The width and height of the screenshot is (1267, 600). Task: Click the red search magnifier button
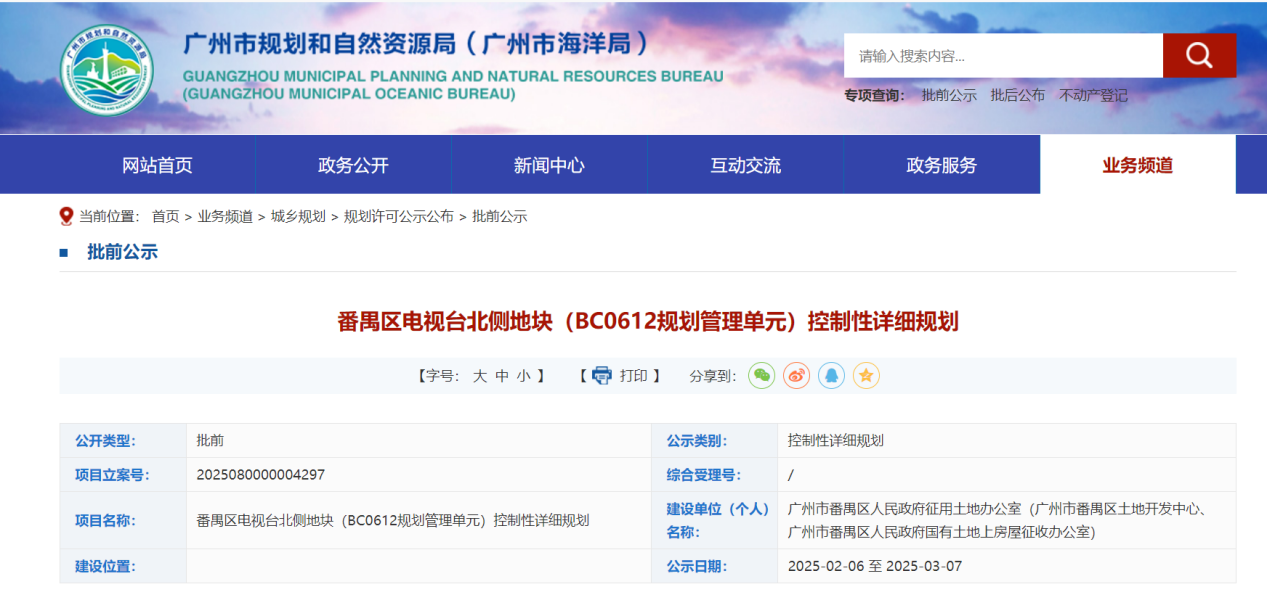(x=1199, y=55)
